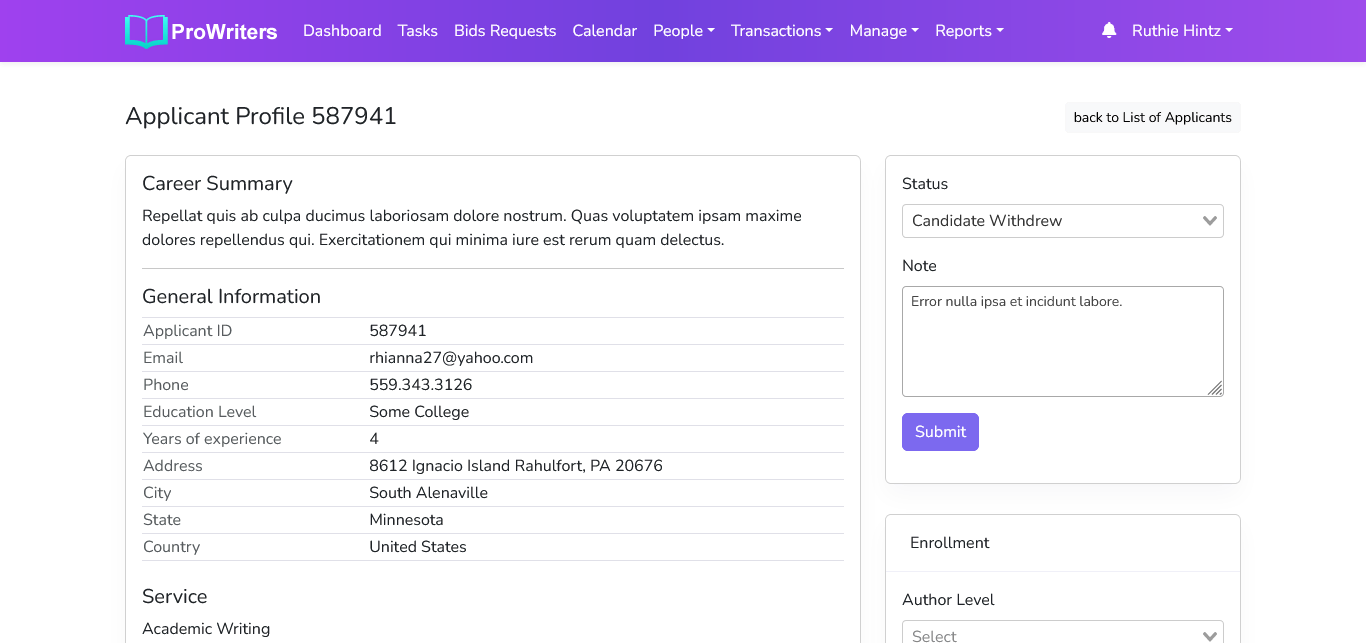The image size is (1366, 643).
Task: Open the Ruthie Hintz user menu
Action: coord(1182,31)
